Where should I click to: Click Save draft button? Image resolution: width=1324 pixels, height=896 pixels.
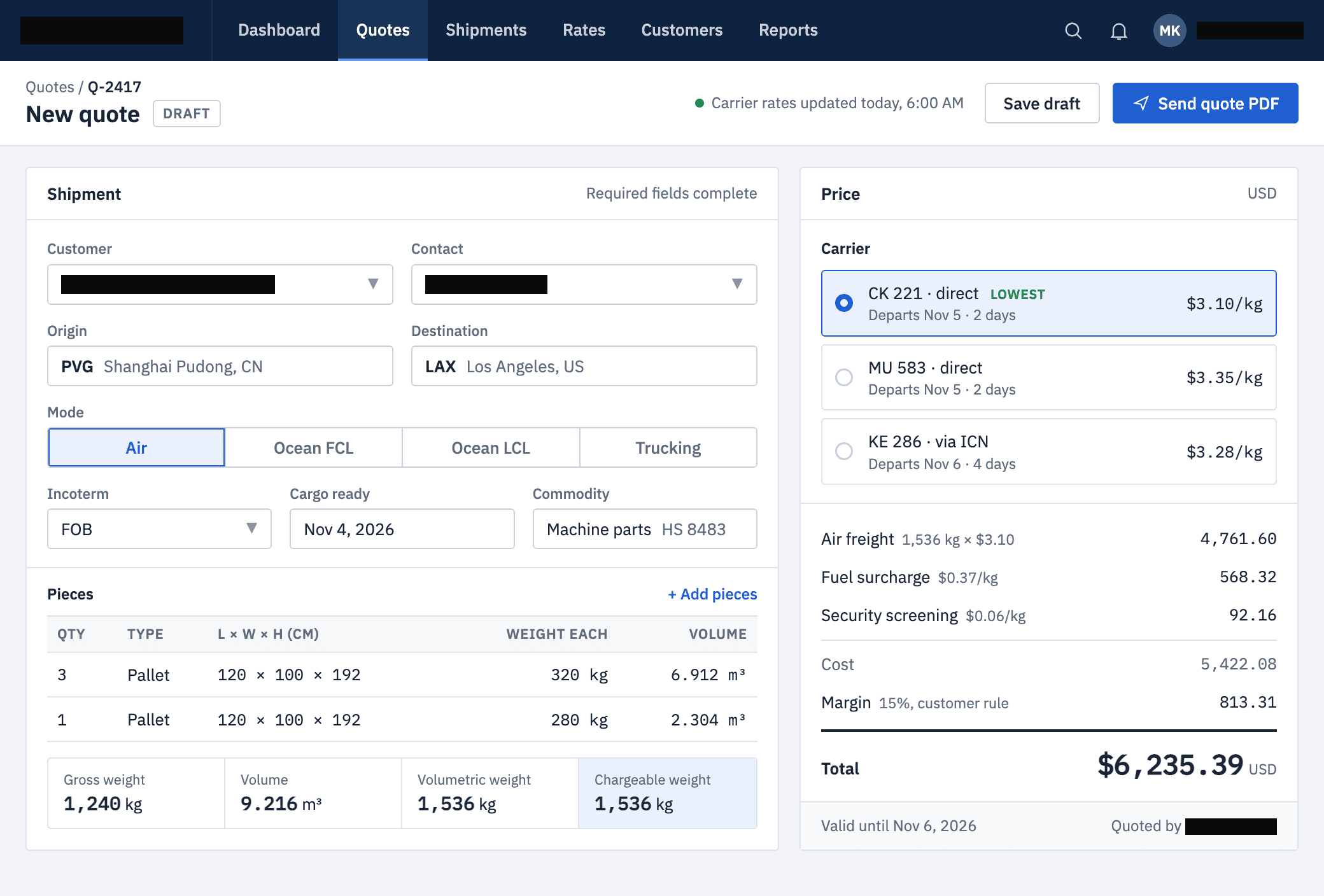click(1042, 103)
